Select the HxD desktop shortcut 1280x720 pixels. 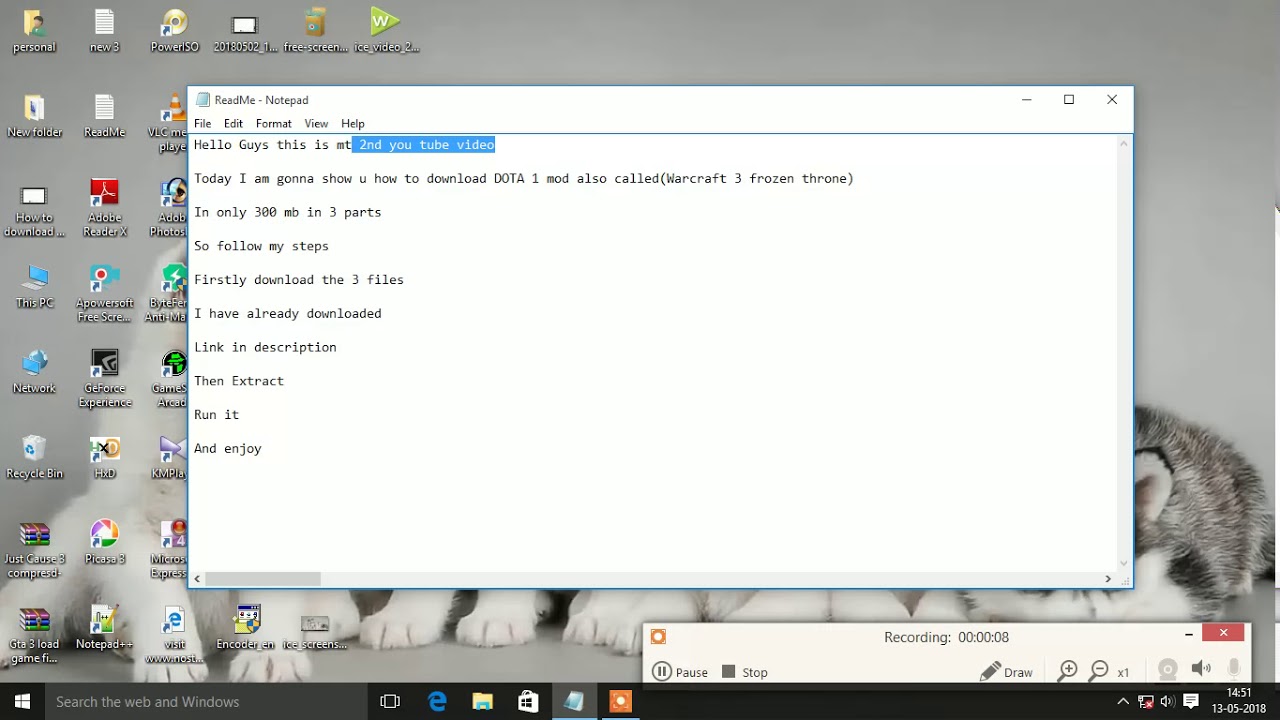104,457
